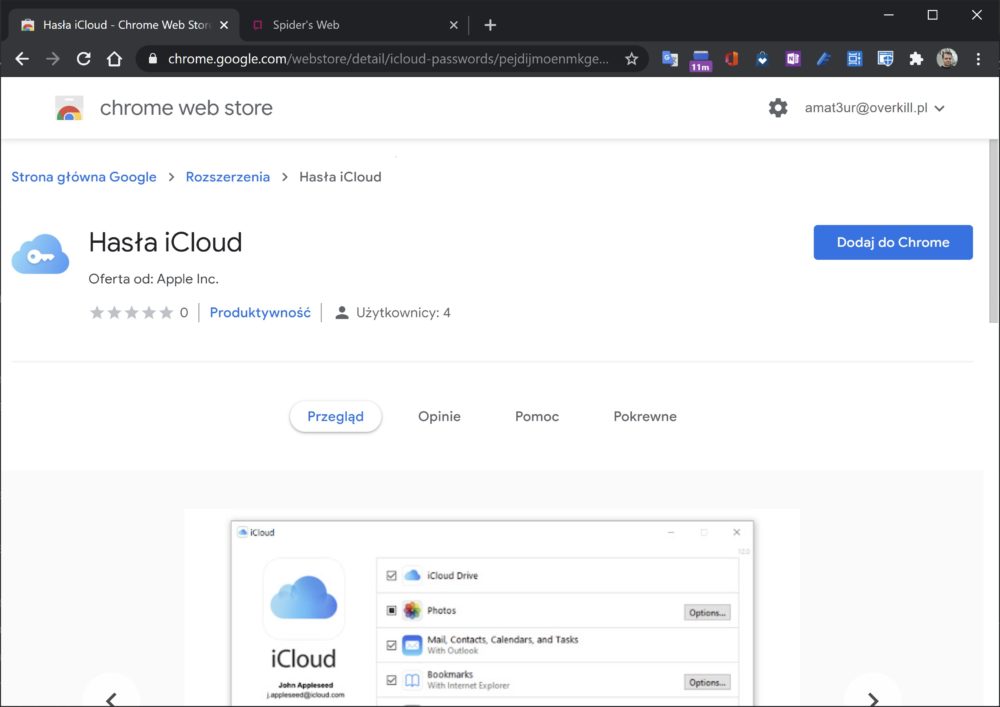Expand the amat3ur@overkill.pl account dropdown
Screen dimensions: 1000x707
pos(874,108)
